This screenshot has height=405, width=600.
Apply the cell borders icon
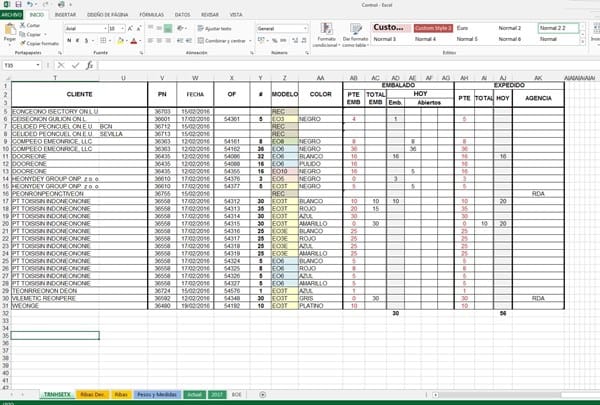coord(103,41)
